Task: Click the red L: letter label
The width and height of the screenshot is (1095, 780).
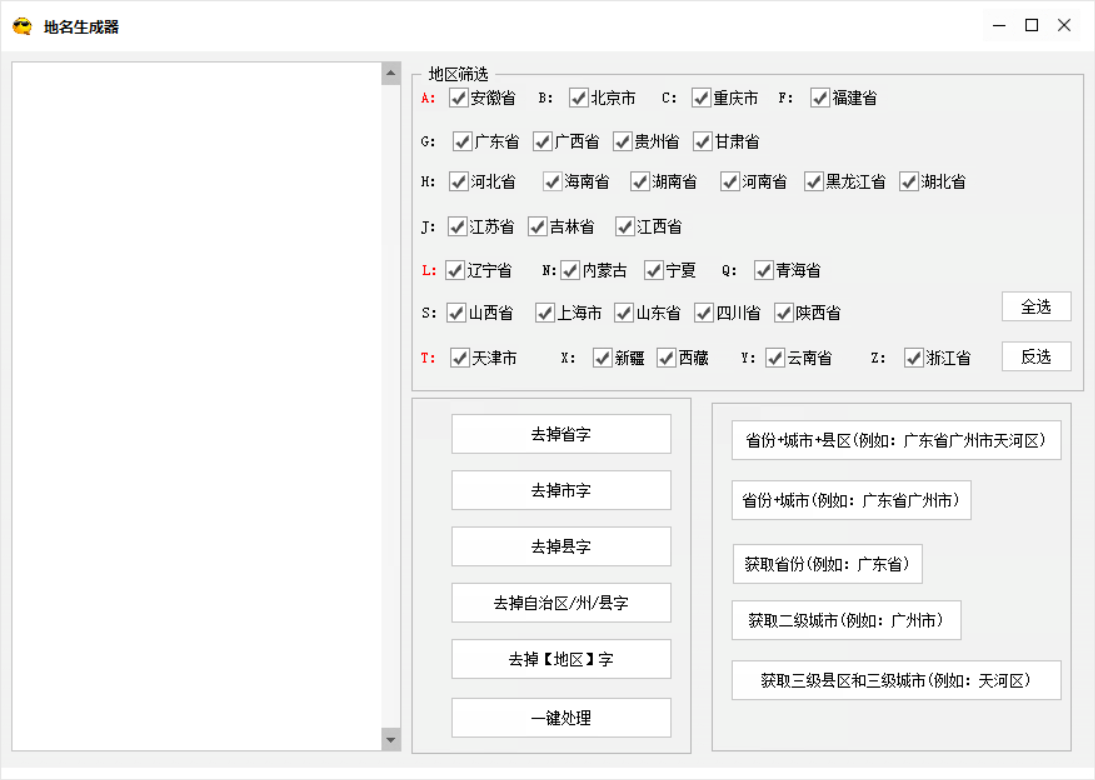Action: 429,270
